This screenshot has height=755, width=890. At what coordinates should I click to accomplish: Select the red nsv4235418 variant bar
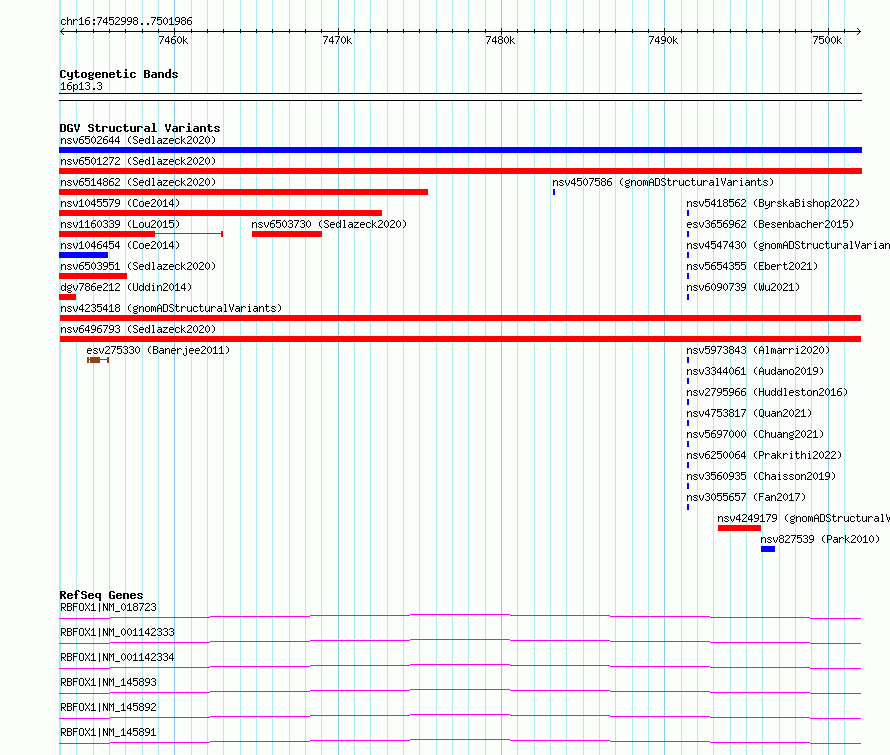(x=460, y=318)
